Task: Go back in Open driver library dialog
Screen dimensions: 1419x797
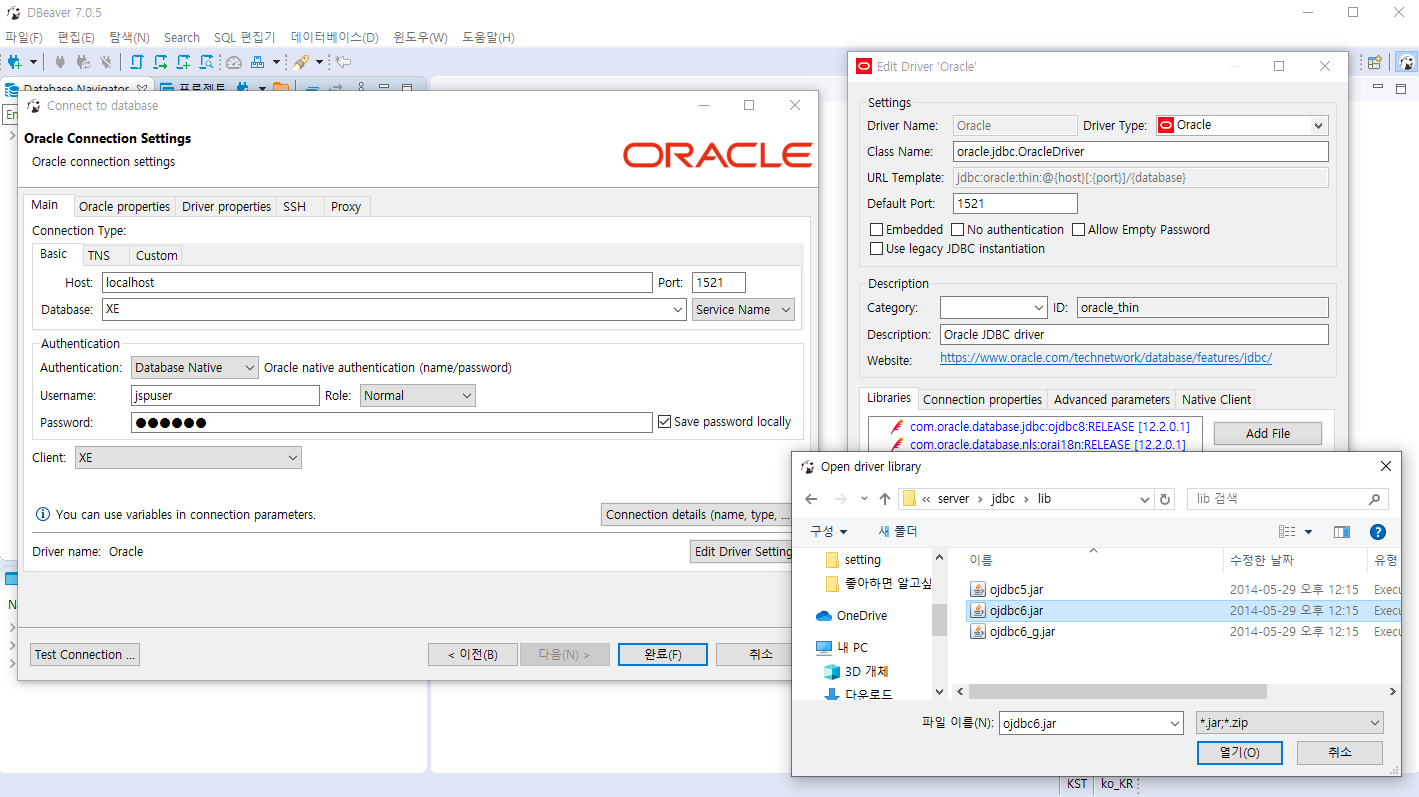Action: (811, 499)
